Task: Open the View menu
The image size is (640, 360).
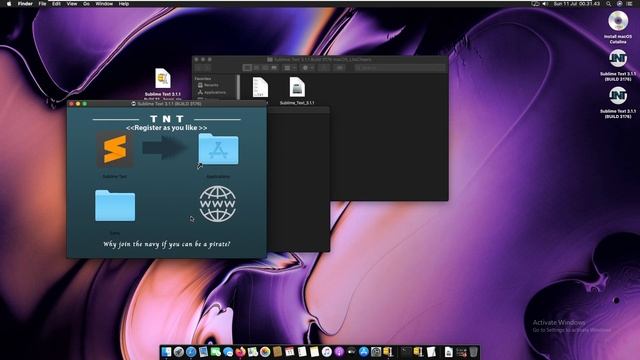Action: (72, 4)
